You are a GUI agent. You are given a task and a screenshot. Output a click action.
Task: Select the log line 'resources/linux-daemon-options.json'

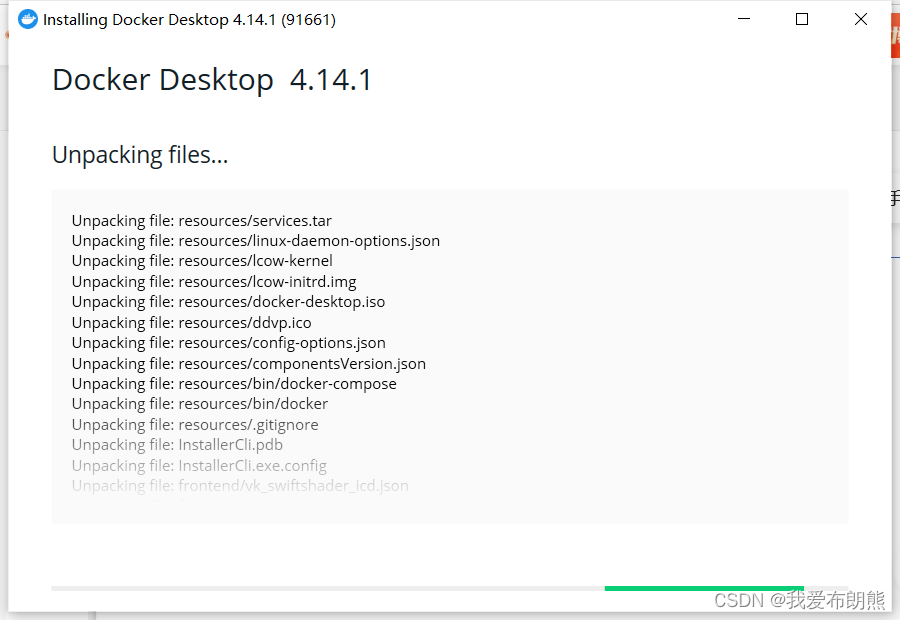[x=256, y=241]
